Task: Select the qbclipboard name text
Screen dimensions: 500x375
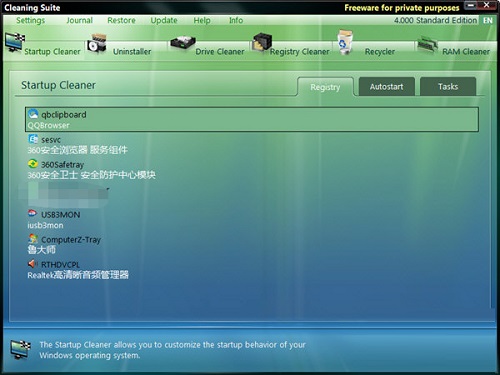Action: coord(64,115)
